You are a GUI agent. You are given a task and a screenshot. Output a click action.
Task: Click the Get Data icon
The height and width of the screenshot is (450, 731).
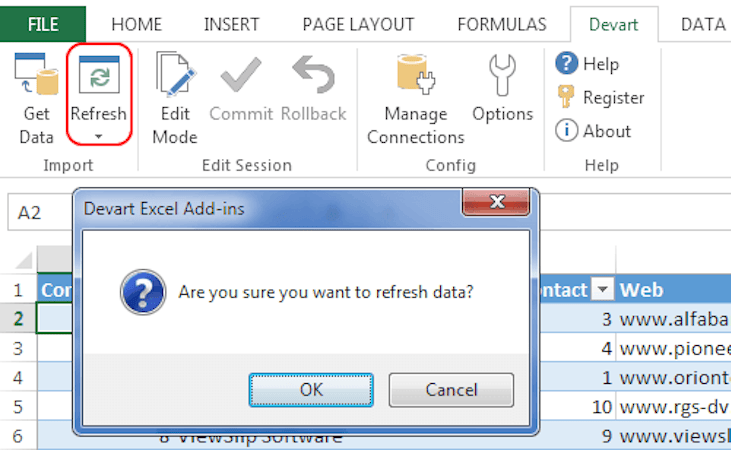coord(36,77)
